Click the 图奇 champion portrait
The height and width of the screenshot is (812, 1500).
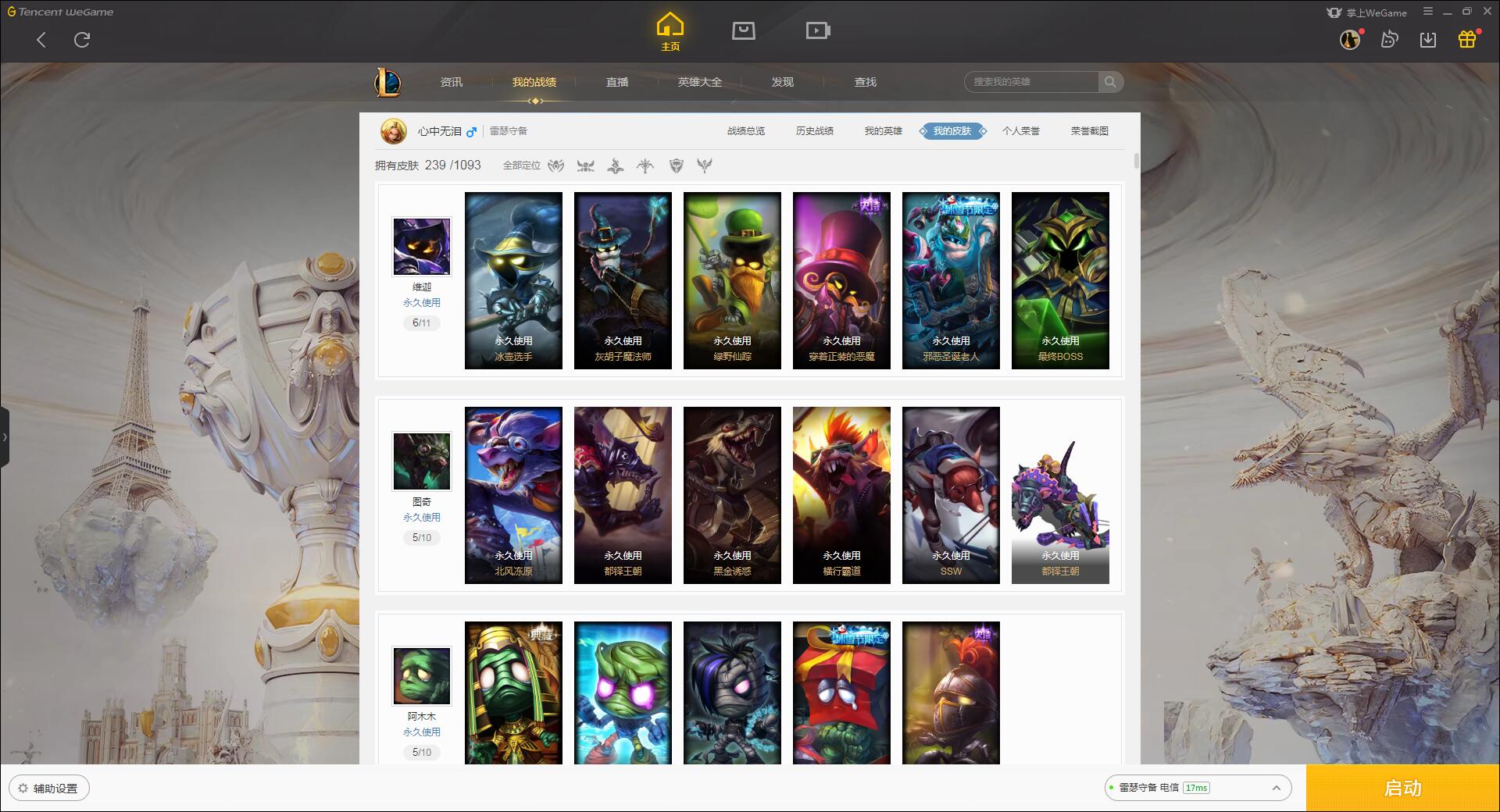pos(422,461)
